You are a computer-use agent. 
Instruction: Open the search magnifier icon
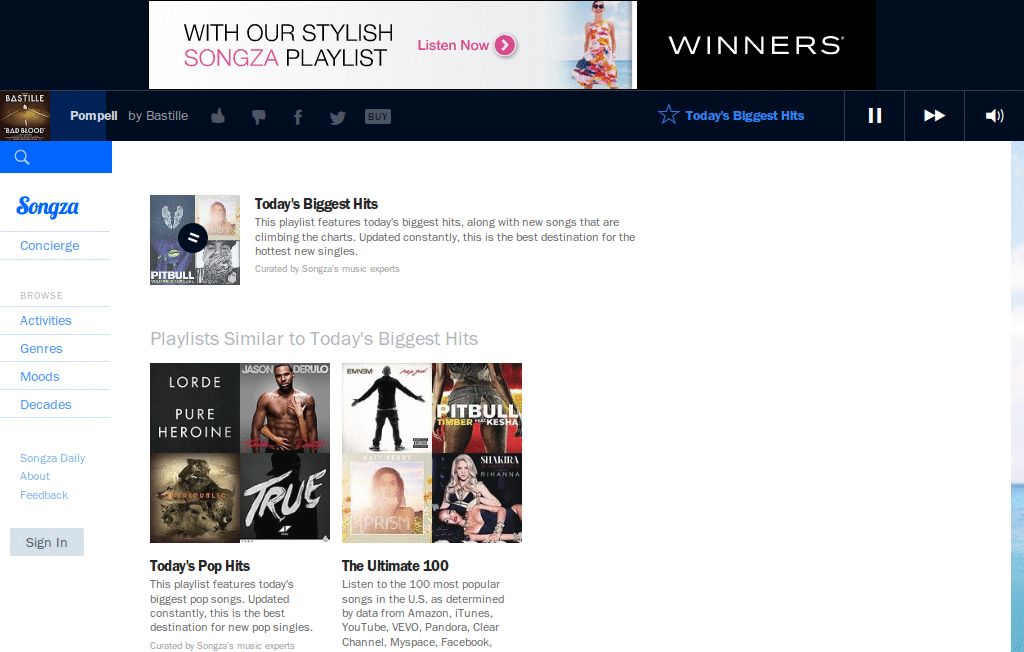[x=22, y=157]
